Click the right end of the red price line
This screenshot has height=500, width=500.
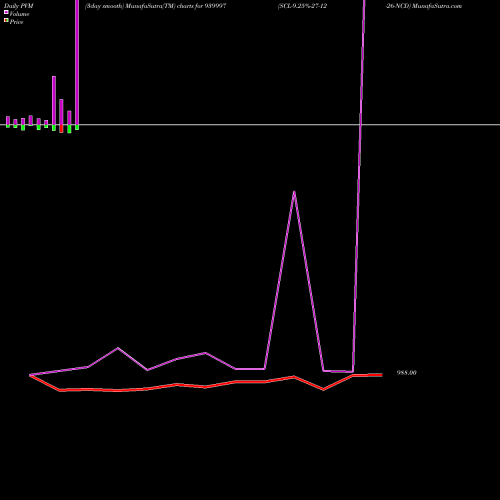pyautogui.click(x=382, y=375)
